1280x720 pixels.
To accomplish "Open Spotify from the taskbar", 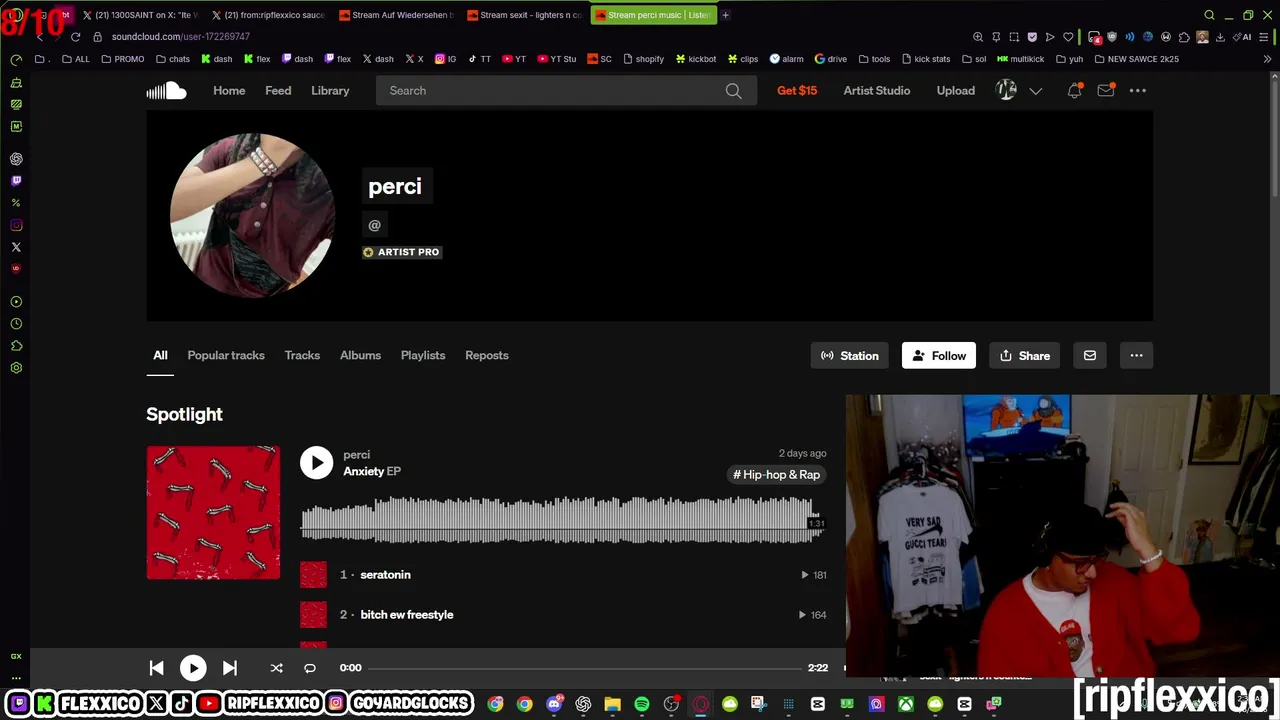I will (x=642, y=704).
